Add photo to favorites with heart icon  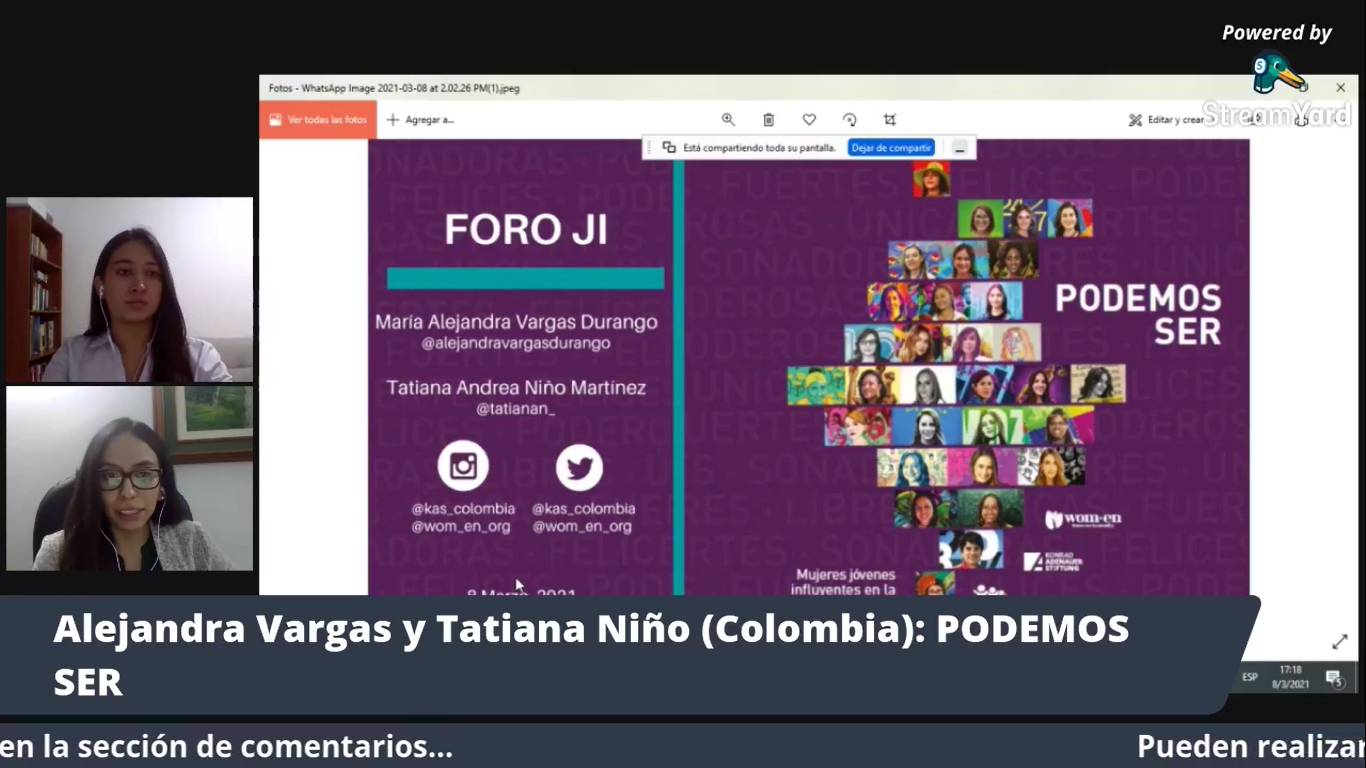pyautogui.click(x=809, y=120)
